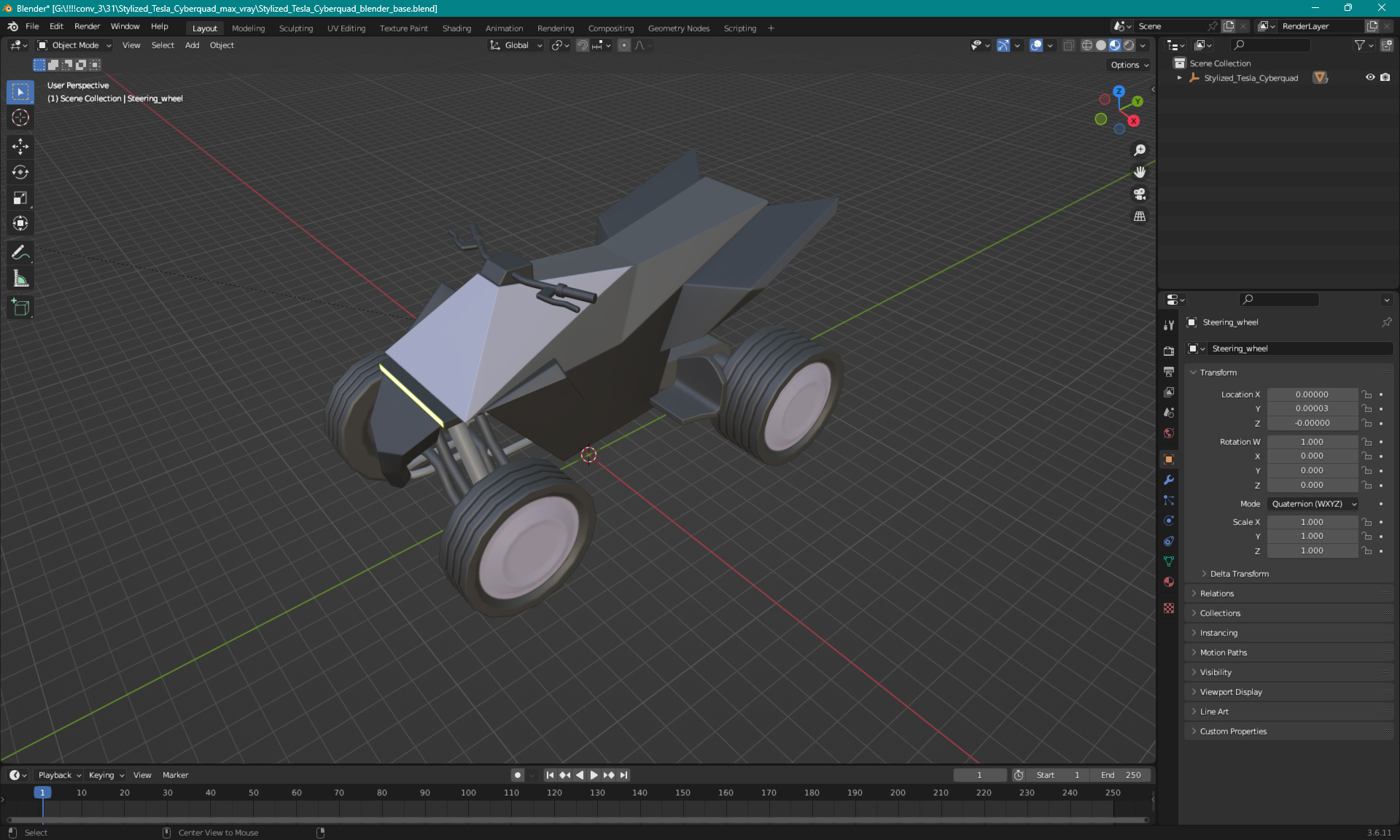1400x840 pixels.
Task: Toggle snapping magnet
Action: tap(582, 45)
